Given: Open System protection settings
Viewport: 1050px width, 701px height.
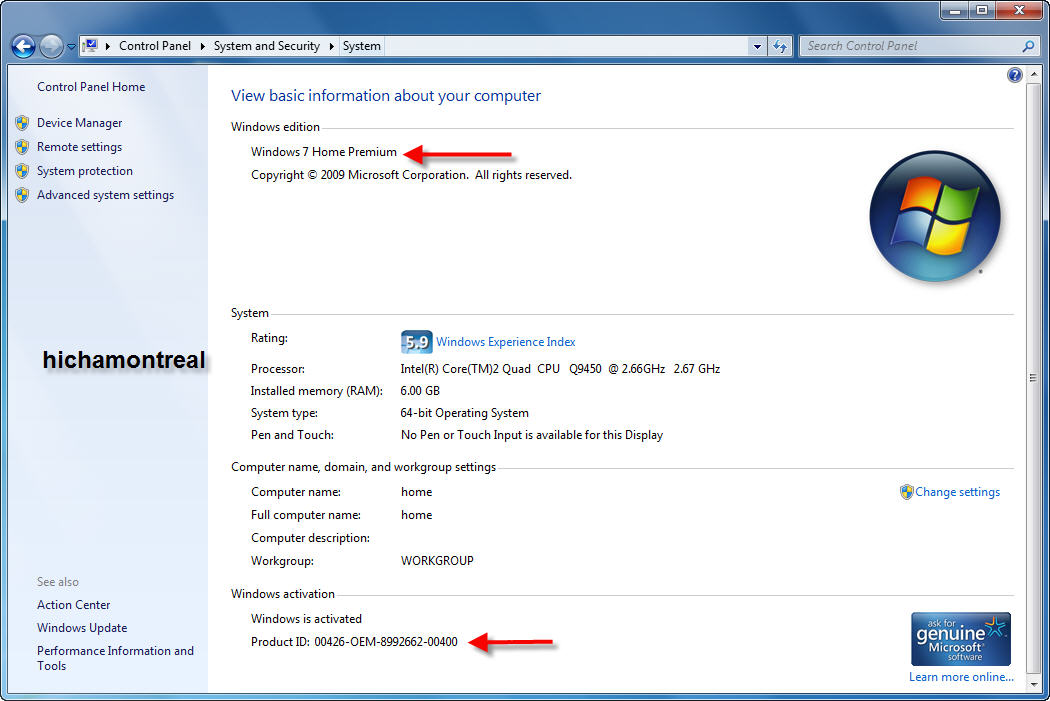Looking at the screenshot, I should pos(84,171).
